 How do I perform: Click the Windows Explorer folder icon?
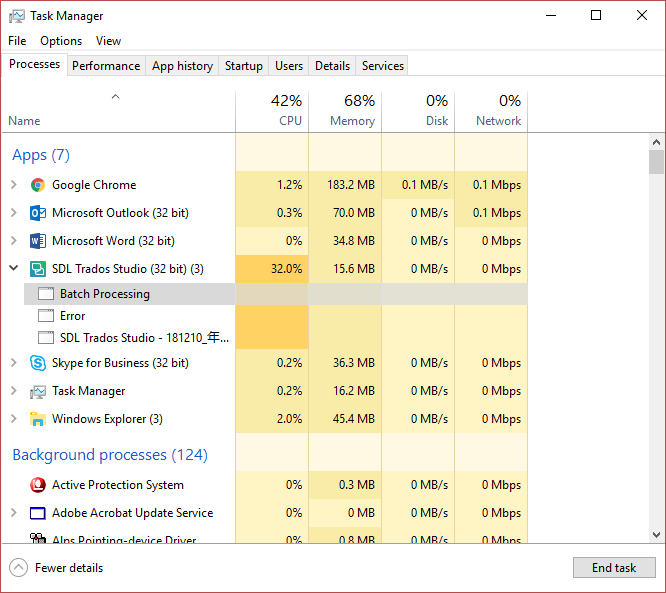38,419
